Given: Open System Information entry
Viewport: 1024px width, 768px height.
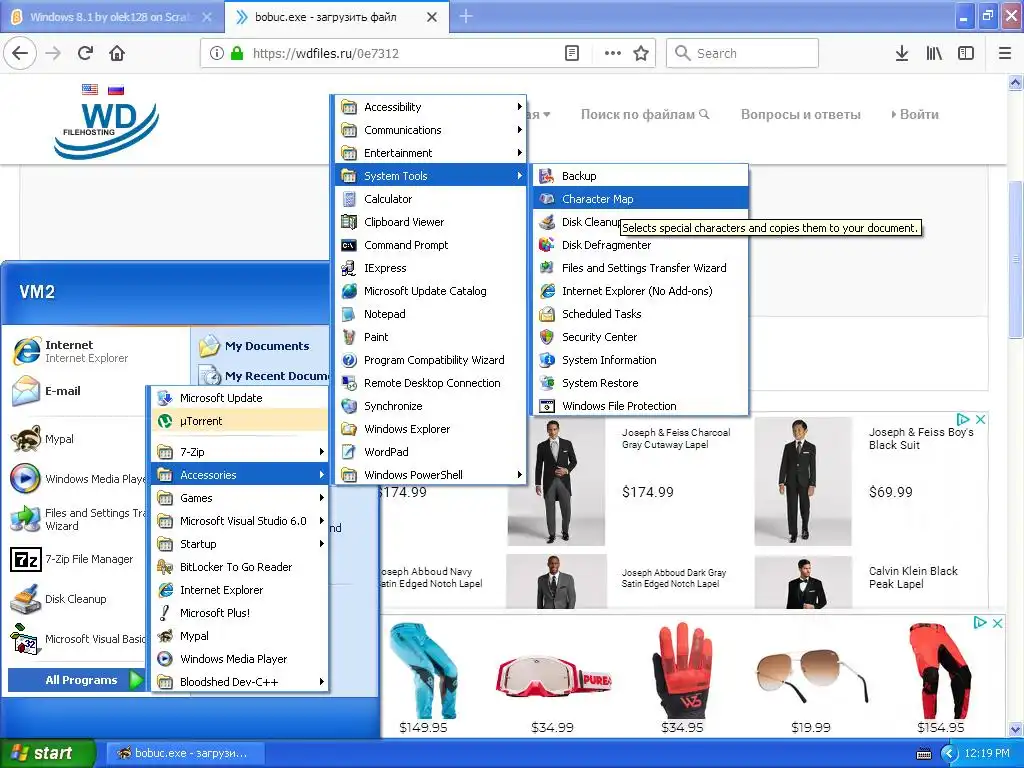Looking at the screenshot, I should pyautogui.click(x=641, y=360).
